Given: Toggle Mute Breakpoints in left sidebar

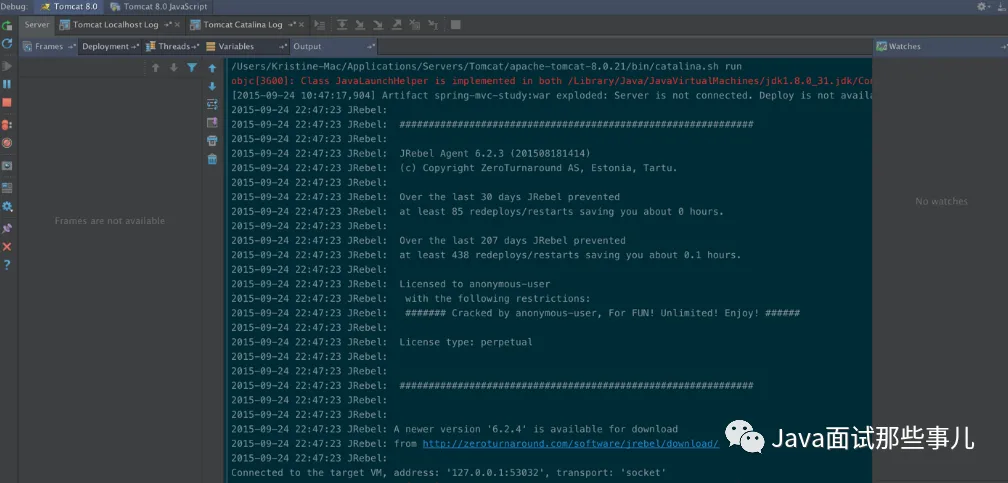Looking at the screenshot, I should point(7,143).
